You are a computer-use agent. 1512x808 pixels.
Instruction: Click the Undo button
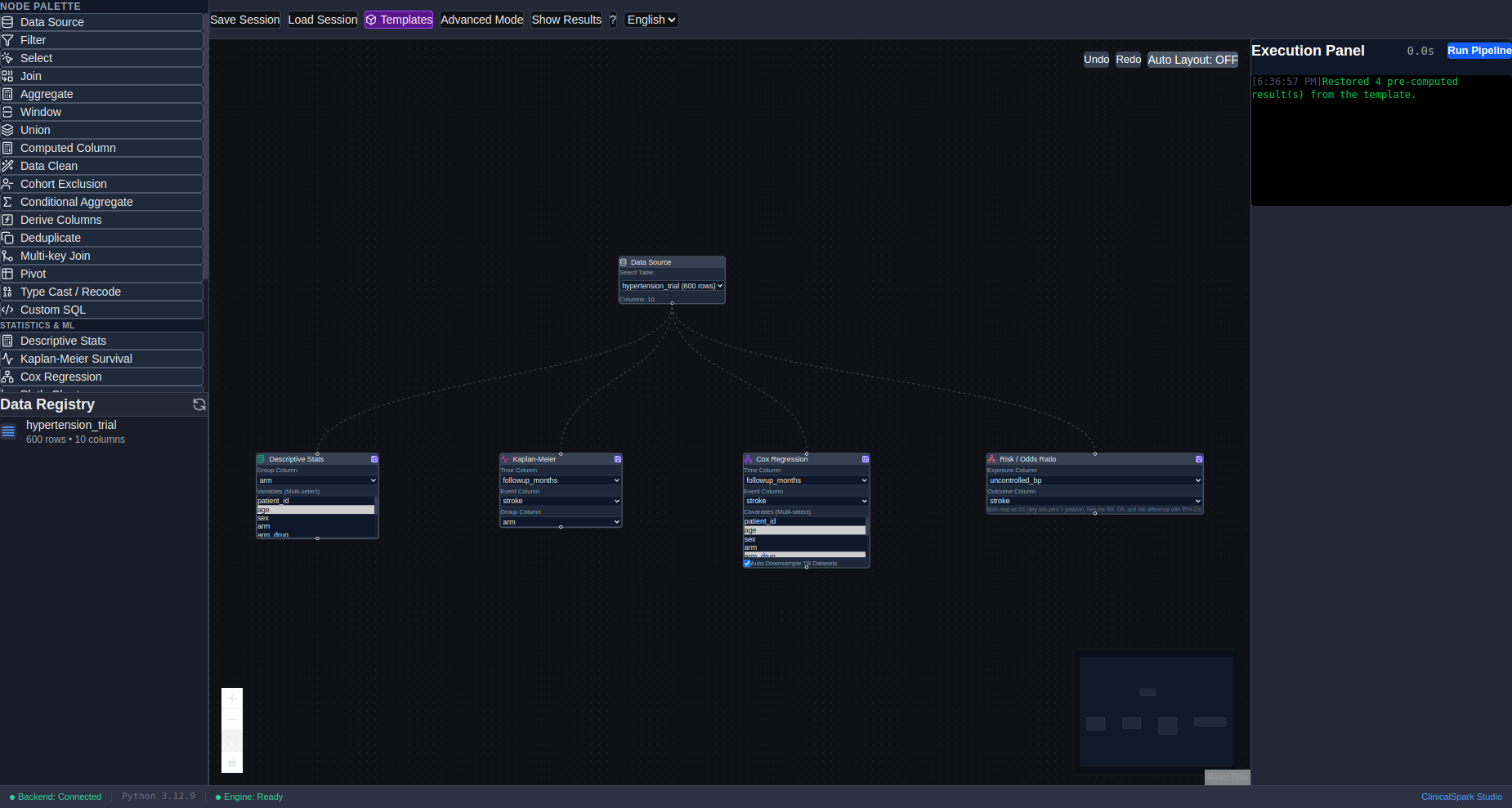click(x=1097, y=60)
